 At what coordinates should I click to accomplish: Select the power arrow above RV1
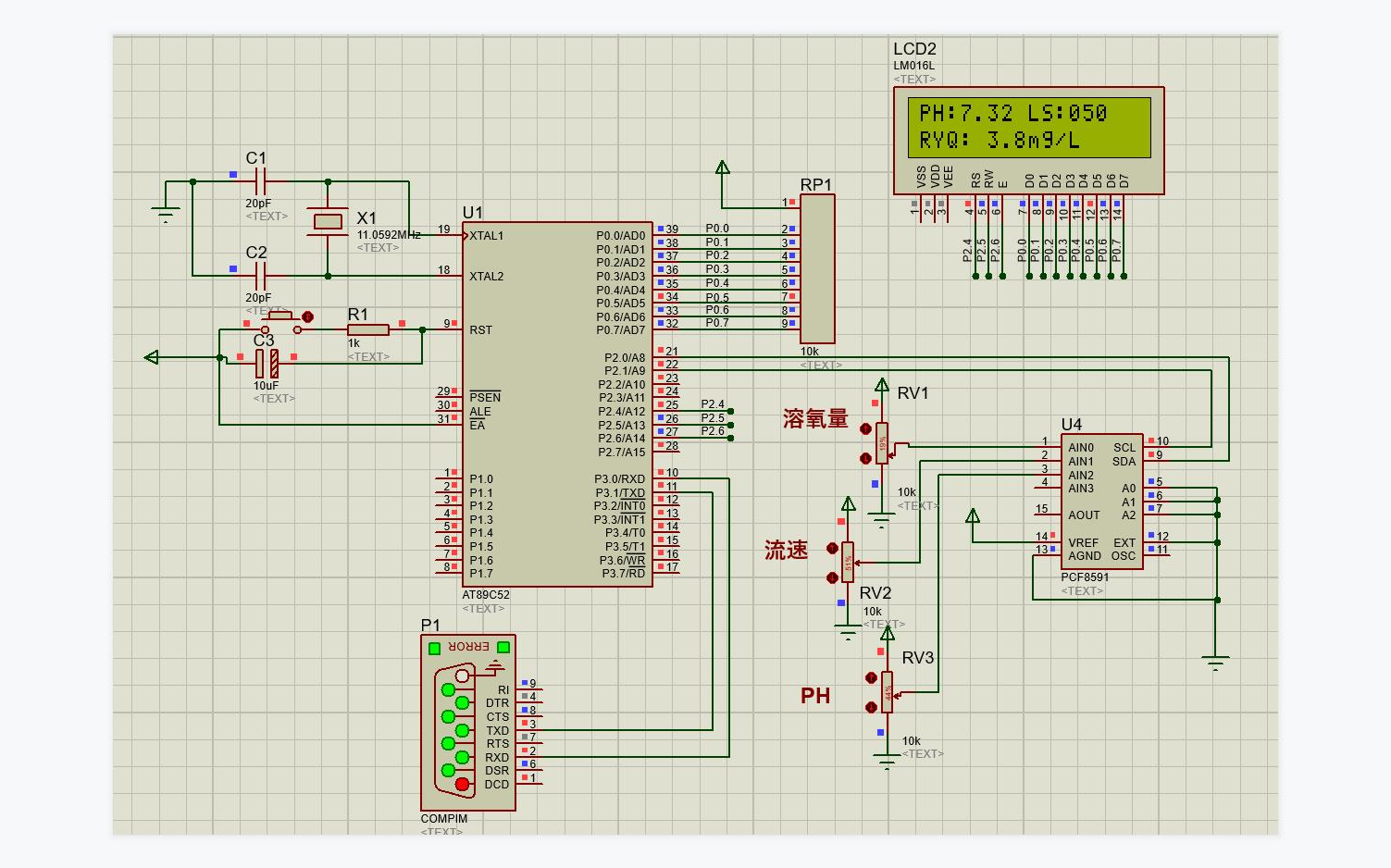882,385
